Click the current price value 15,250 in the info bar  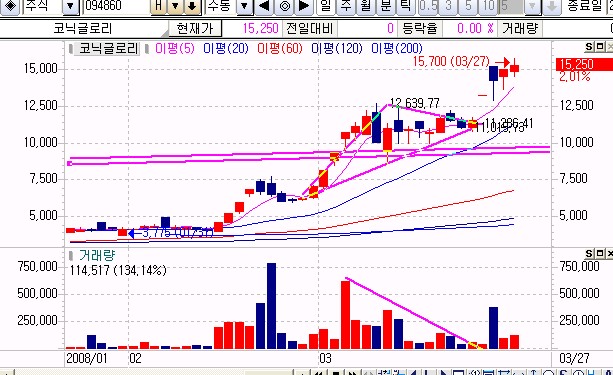click(x=260, y=29)
